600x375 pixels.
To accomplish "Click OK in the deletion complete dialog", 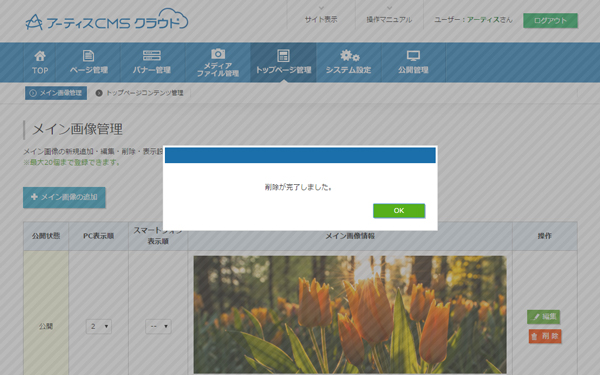I will 399,210.
